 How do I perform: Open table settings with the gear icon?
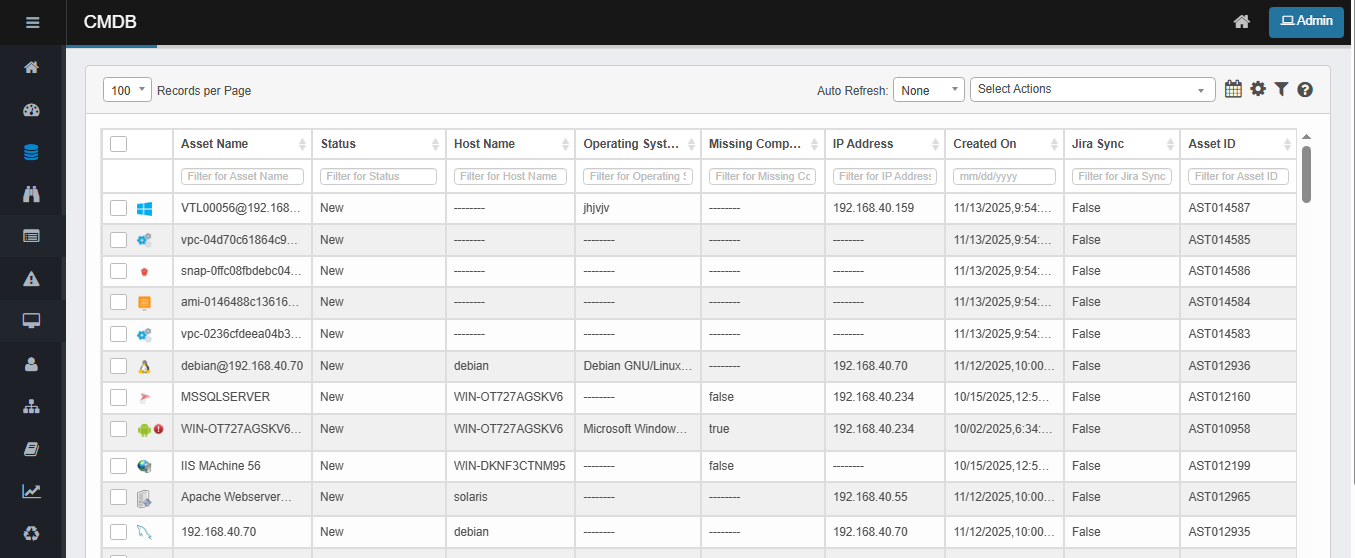[x=1258, y=89]
